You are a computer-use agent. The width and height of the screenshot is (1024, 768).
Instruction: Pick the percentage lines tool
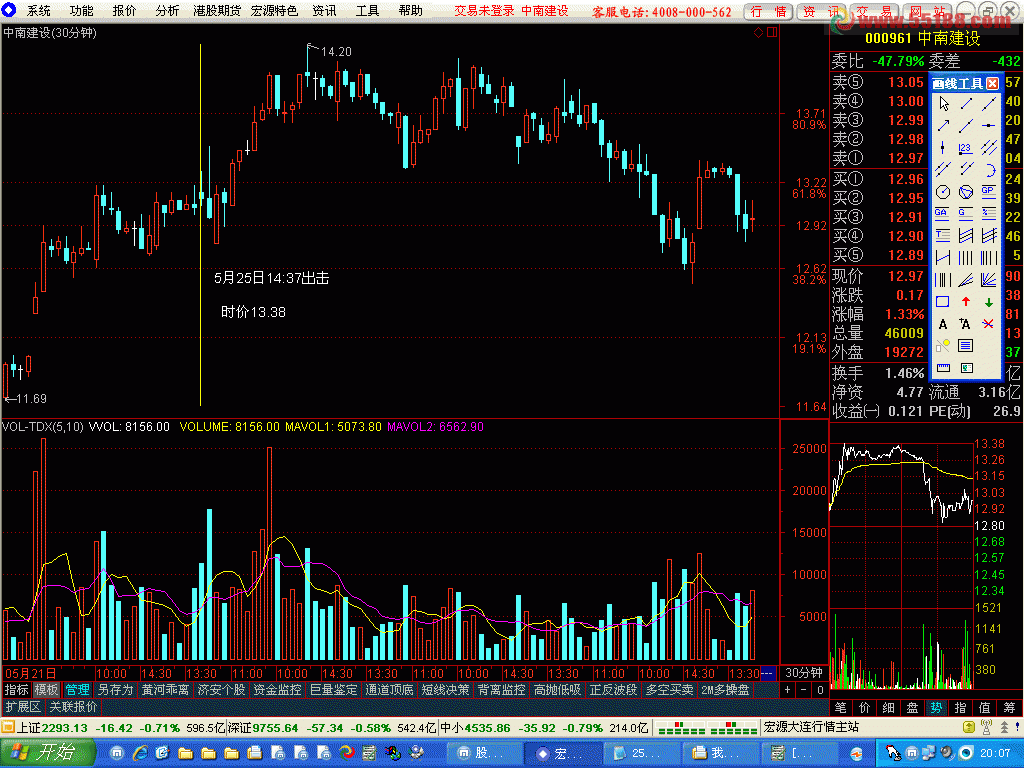[x=989, y=214]
